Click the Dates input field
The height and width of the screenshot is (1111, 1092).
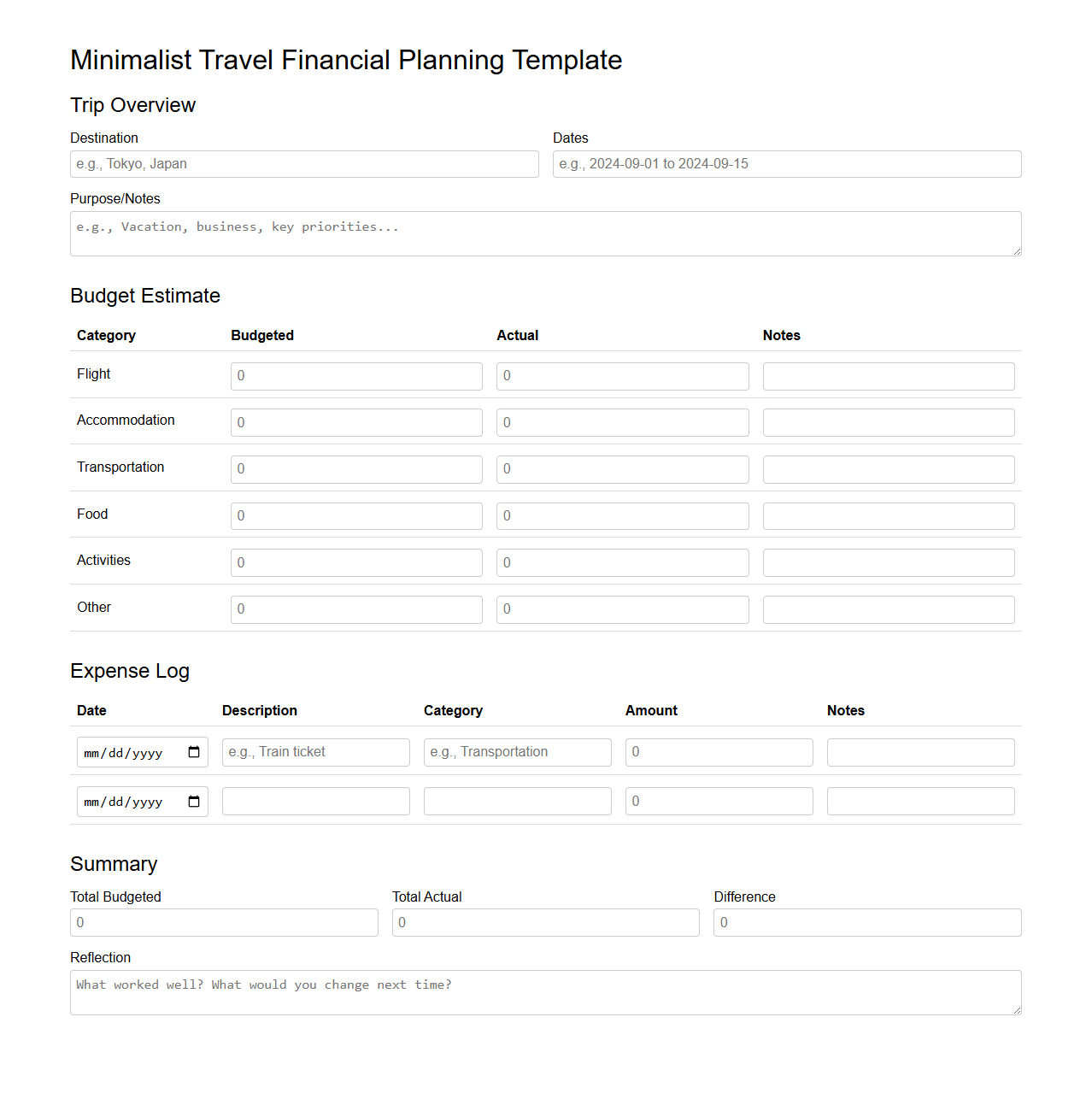(785, 164)
